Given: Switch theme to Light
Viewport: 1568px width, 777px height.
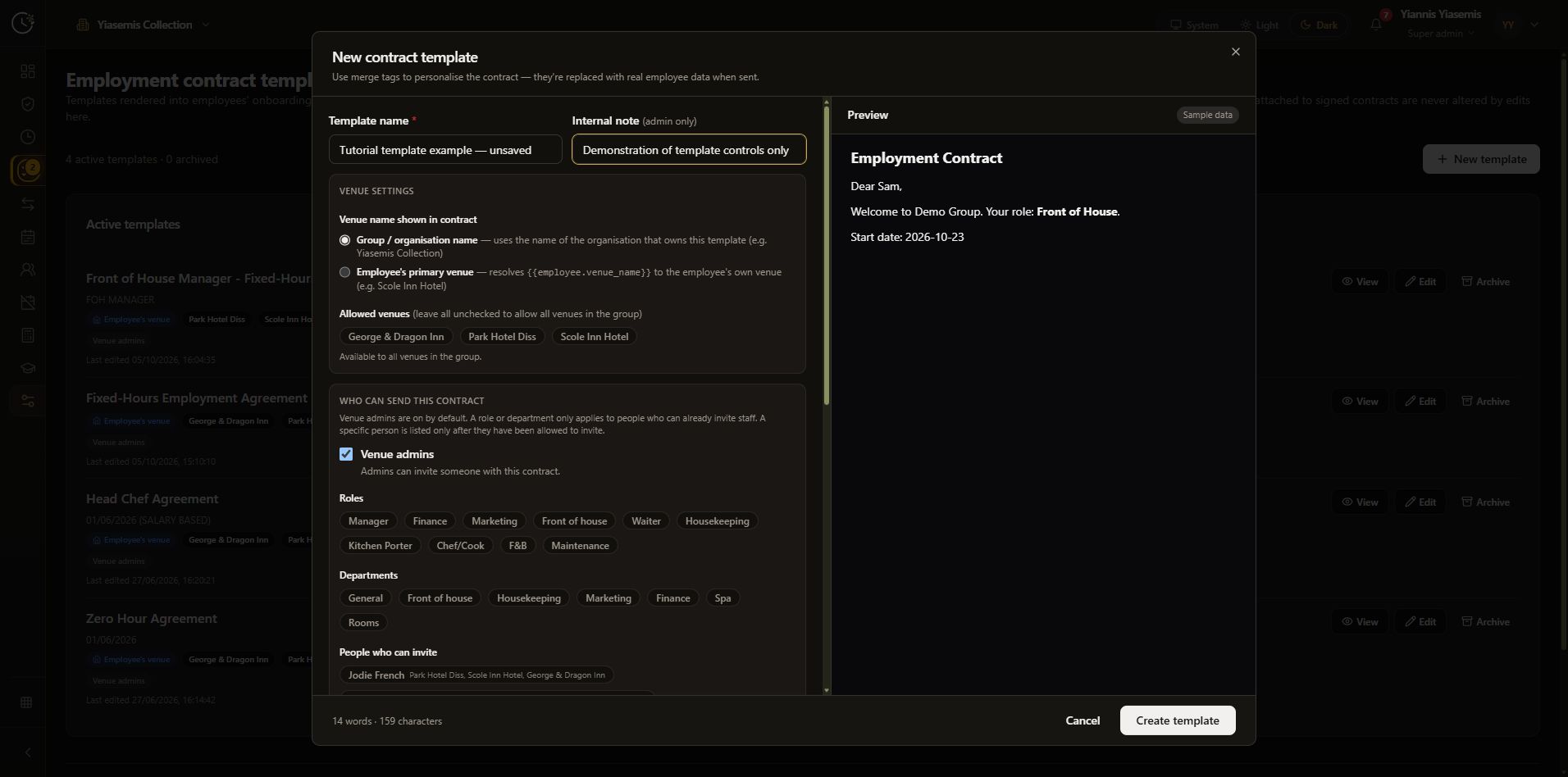Looking at the screenshot, I should pyautogui.click(x=1260, y=25).
